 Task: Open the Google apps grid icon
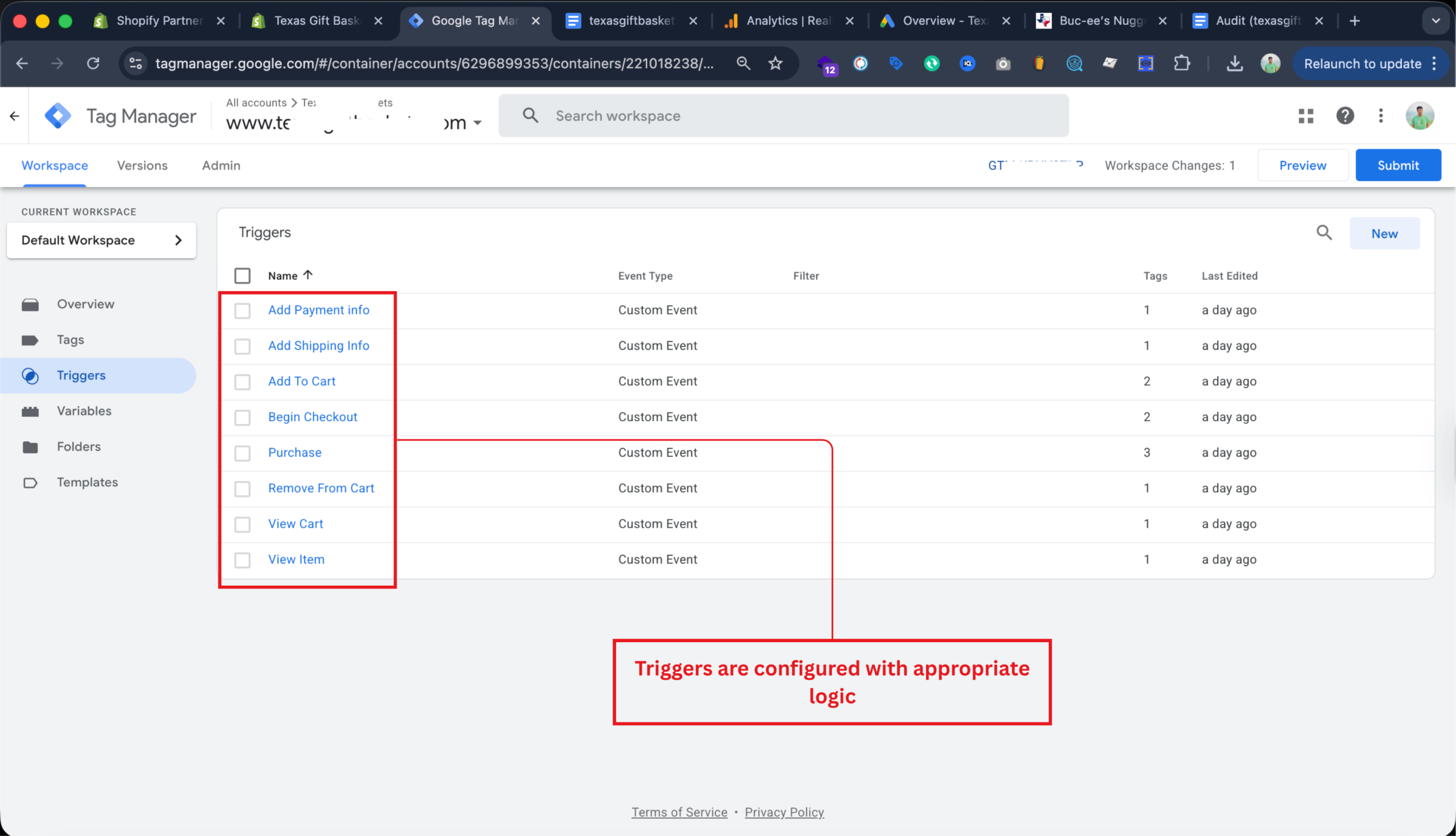pos(1306,116)
